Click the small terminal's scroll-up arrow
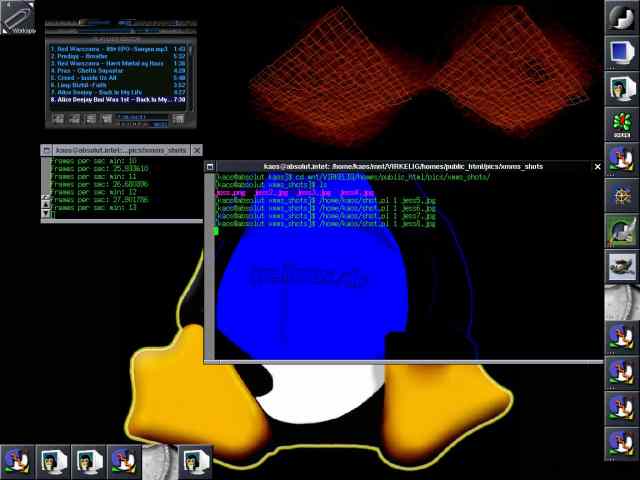640x480 pixels. pyautogui.click(x=46, y=204)
